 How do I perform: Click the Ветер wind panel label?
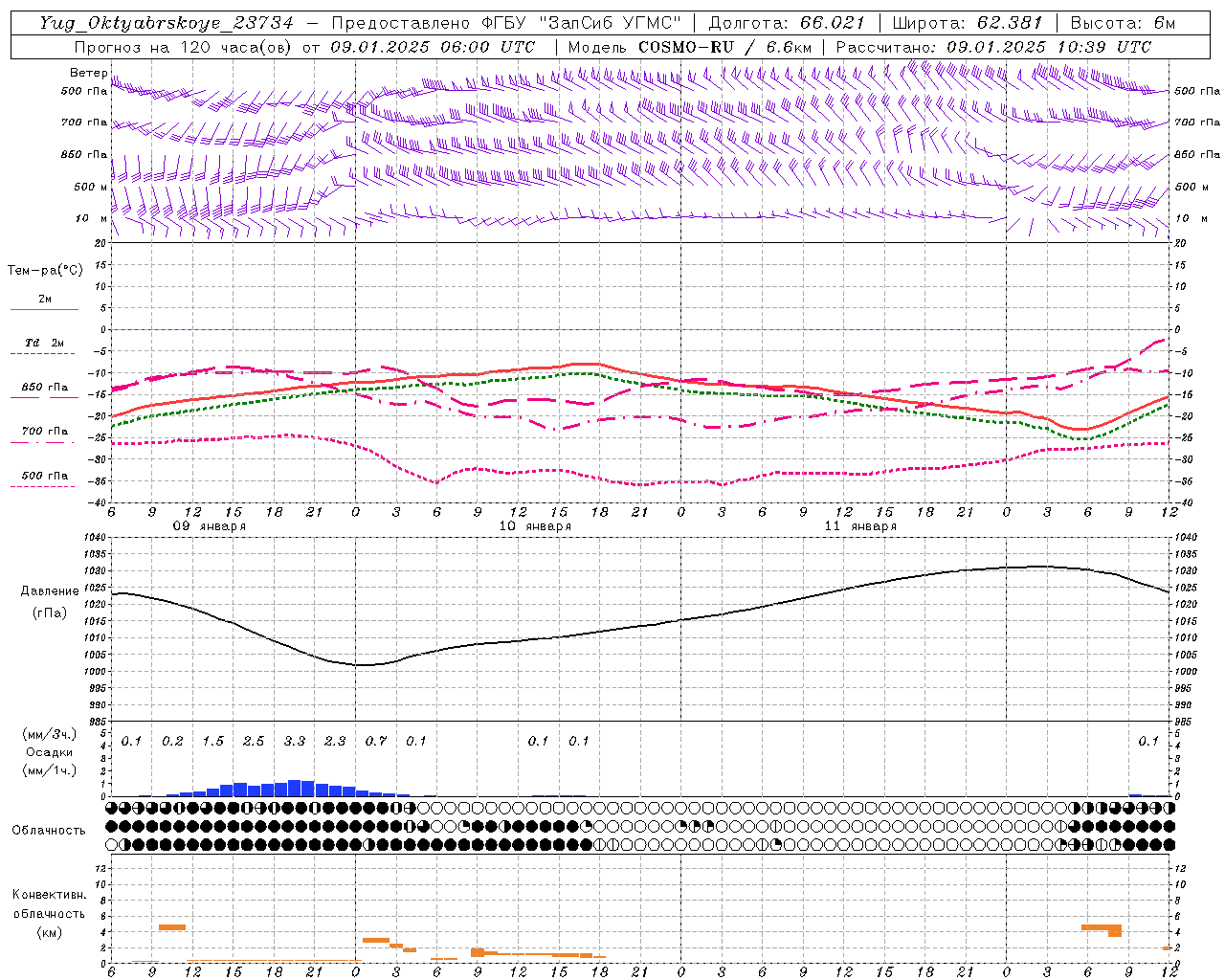tap(89, 73)
